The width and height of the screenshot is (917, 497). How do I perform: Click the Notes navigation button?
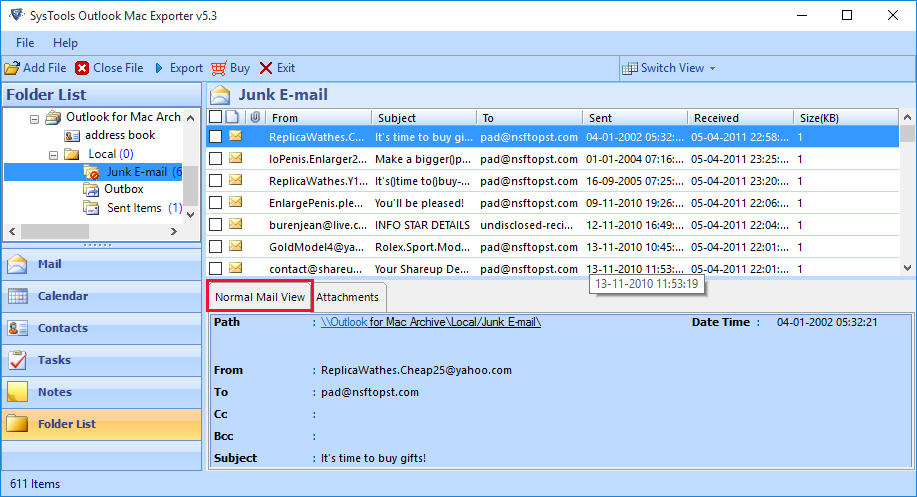pos(102,392)
